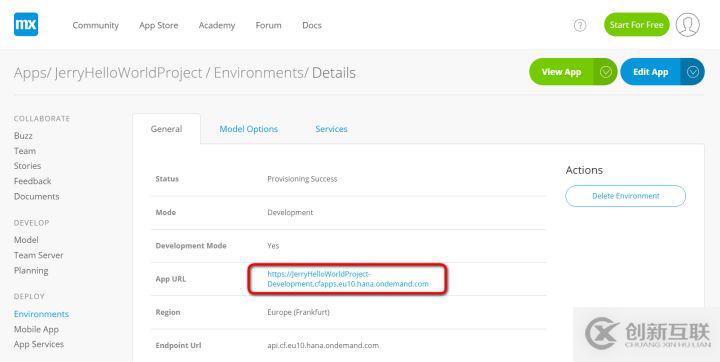This screenshot has height=362, width=720.
Task: Switch to the General tab
Action: click(166, 129)
